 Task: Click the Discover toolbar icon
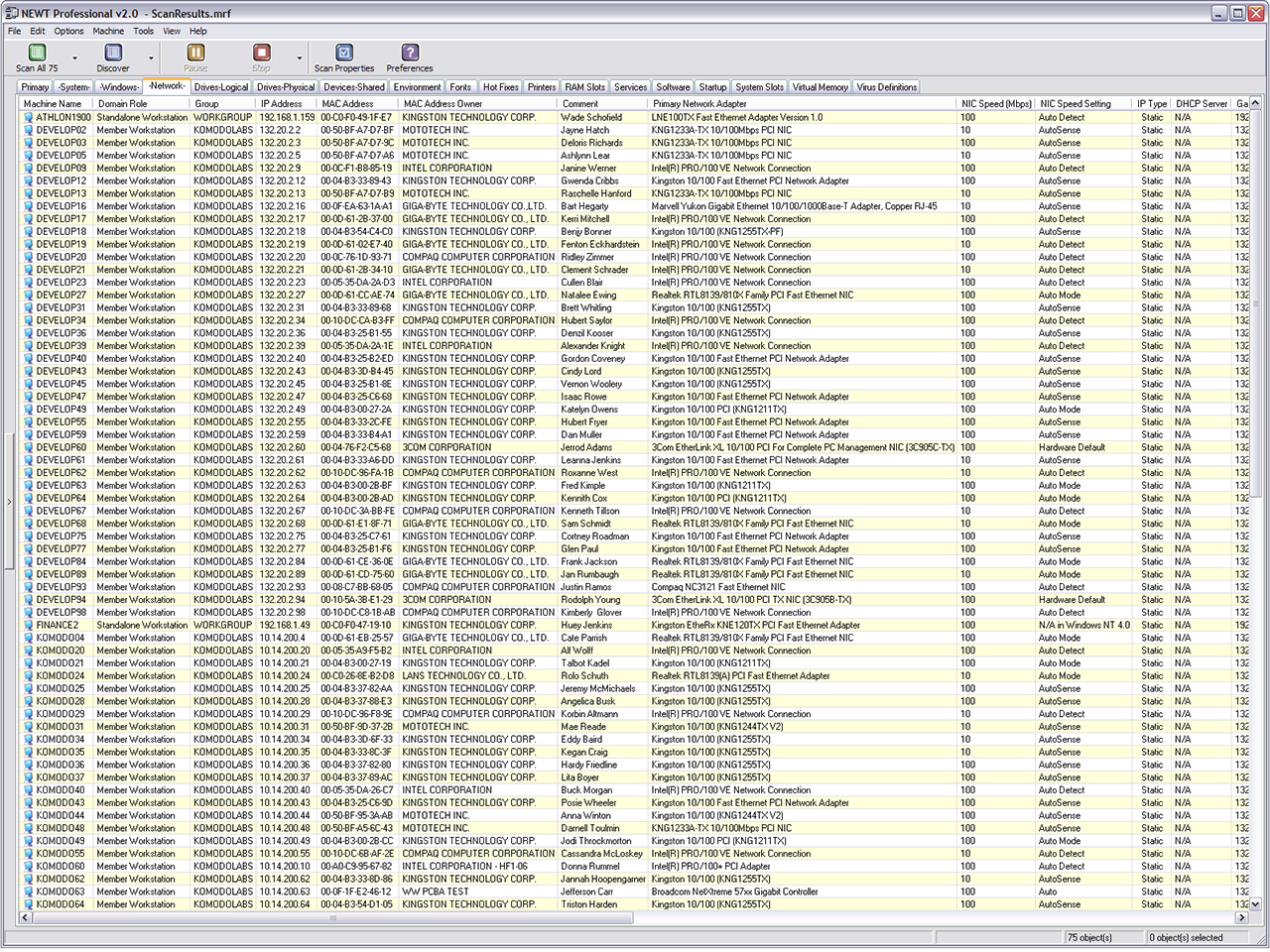pos(113,53)
